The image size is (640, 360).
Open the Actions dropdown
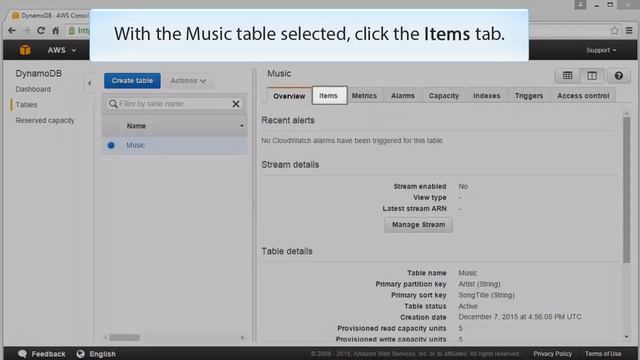coord(188,81)
